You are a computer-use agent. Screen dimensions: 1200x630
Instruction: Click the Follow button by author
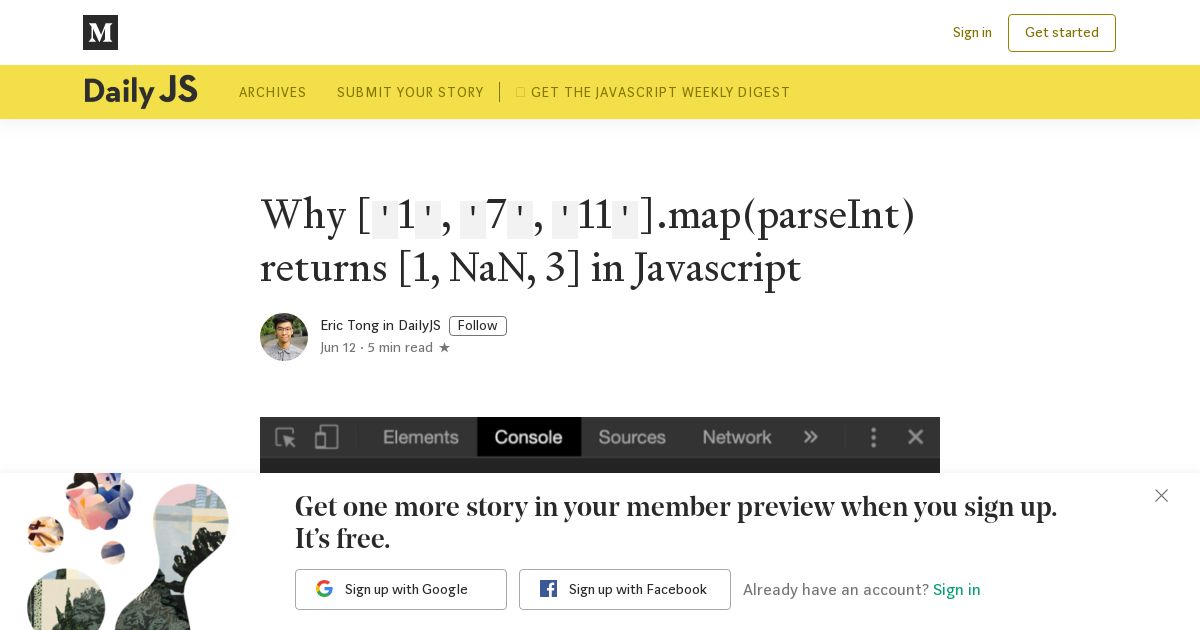(x=478, y=326)
